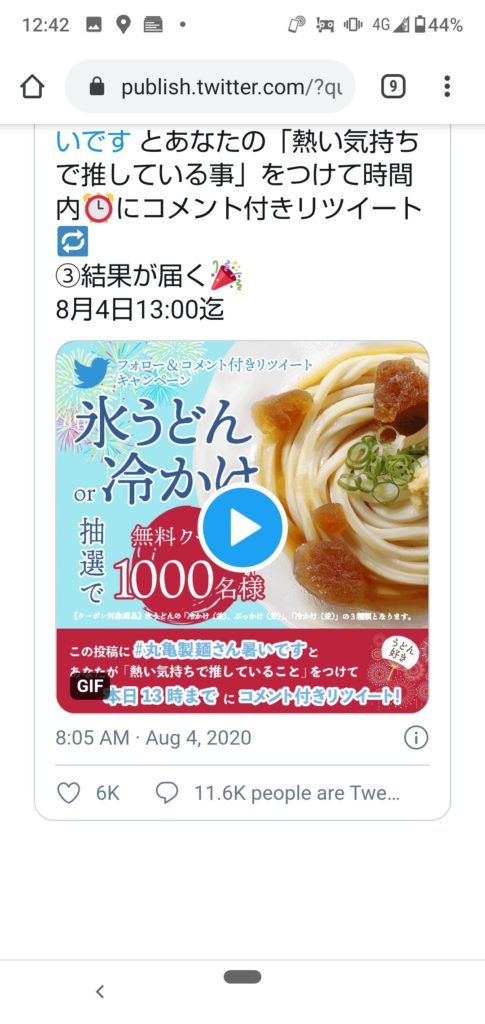The image size is (485, 1024).
Task: Open the 8:05 AM · Aug 4, 2020 timestamp
Action: point(153,738)
